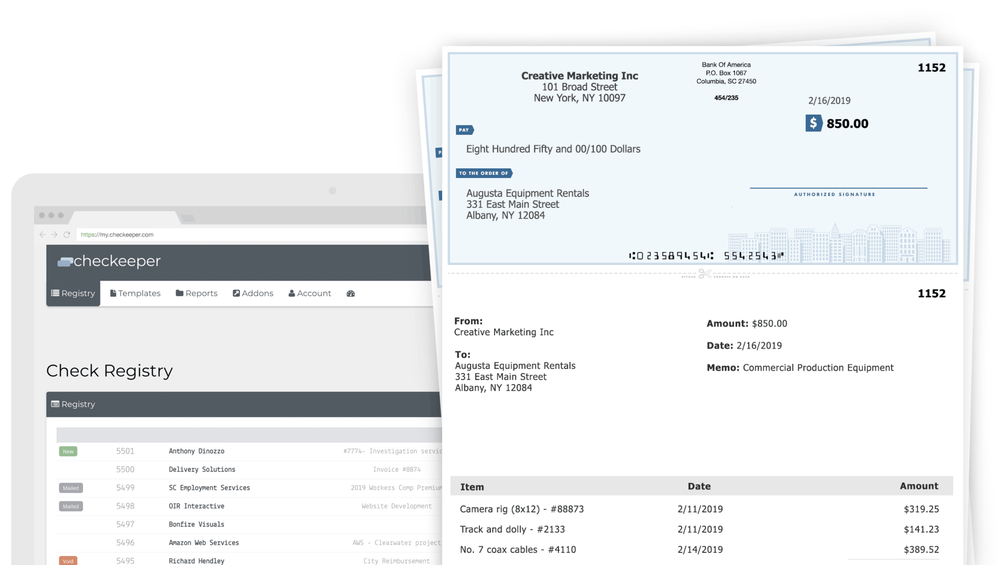Select the Delivery Solutions registry row
Screen dimensions: 1000x565
click(x=249, y=469)
